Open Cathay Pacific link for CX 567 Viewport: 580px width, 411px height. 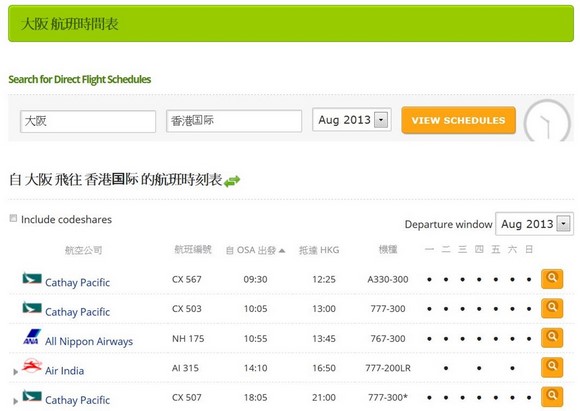pos(78,283)
